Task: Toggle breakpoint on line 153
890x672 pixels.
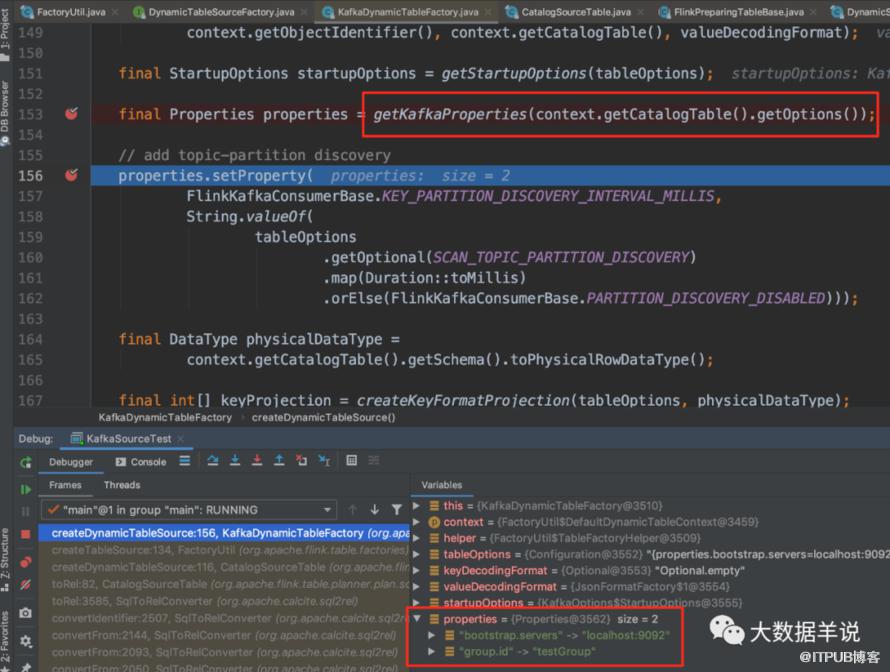Action: [72, 114]
